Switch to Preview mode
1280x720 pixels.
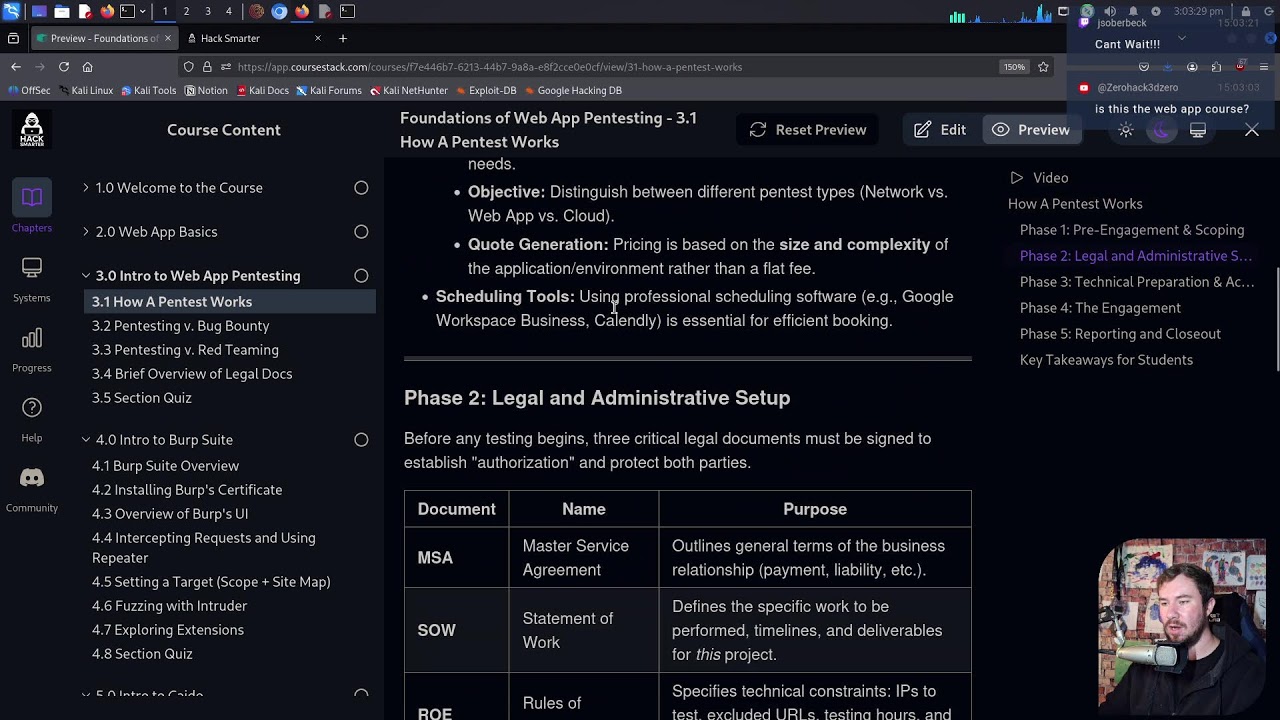pos(1031,130)
